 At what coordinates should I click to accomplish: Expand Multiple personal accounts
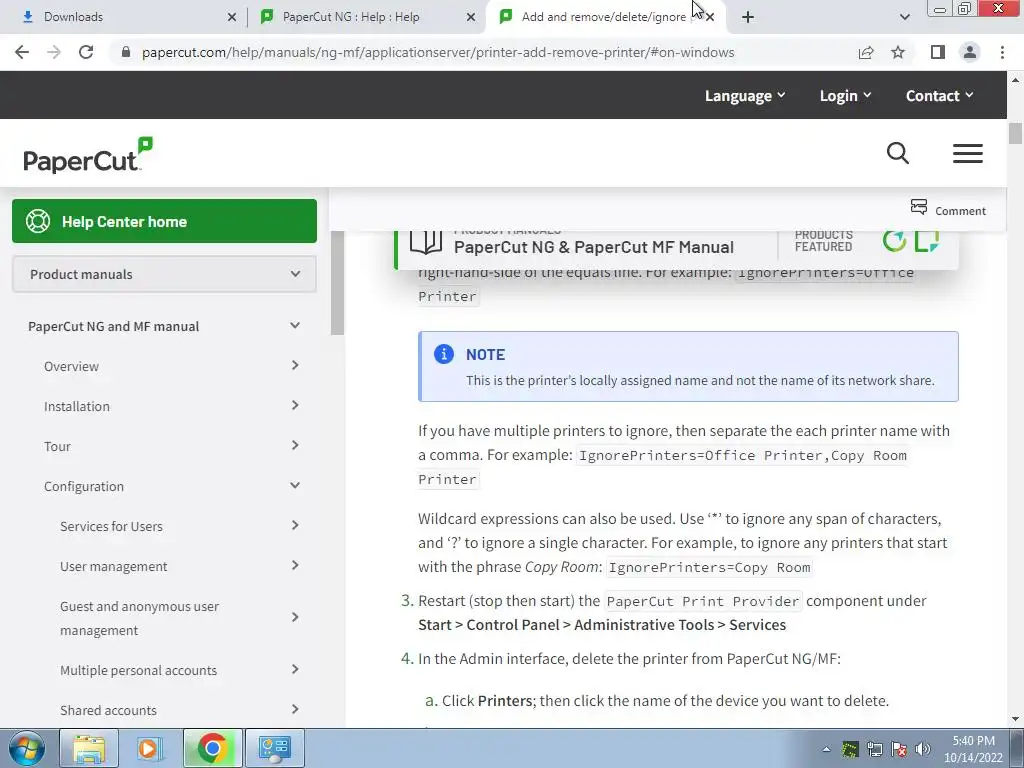295,669
